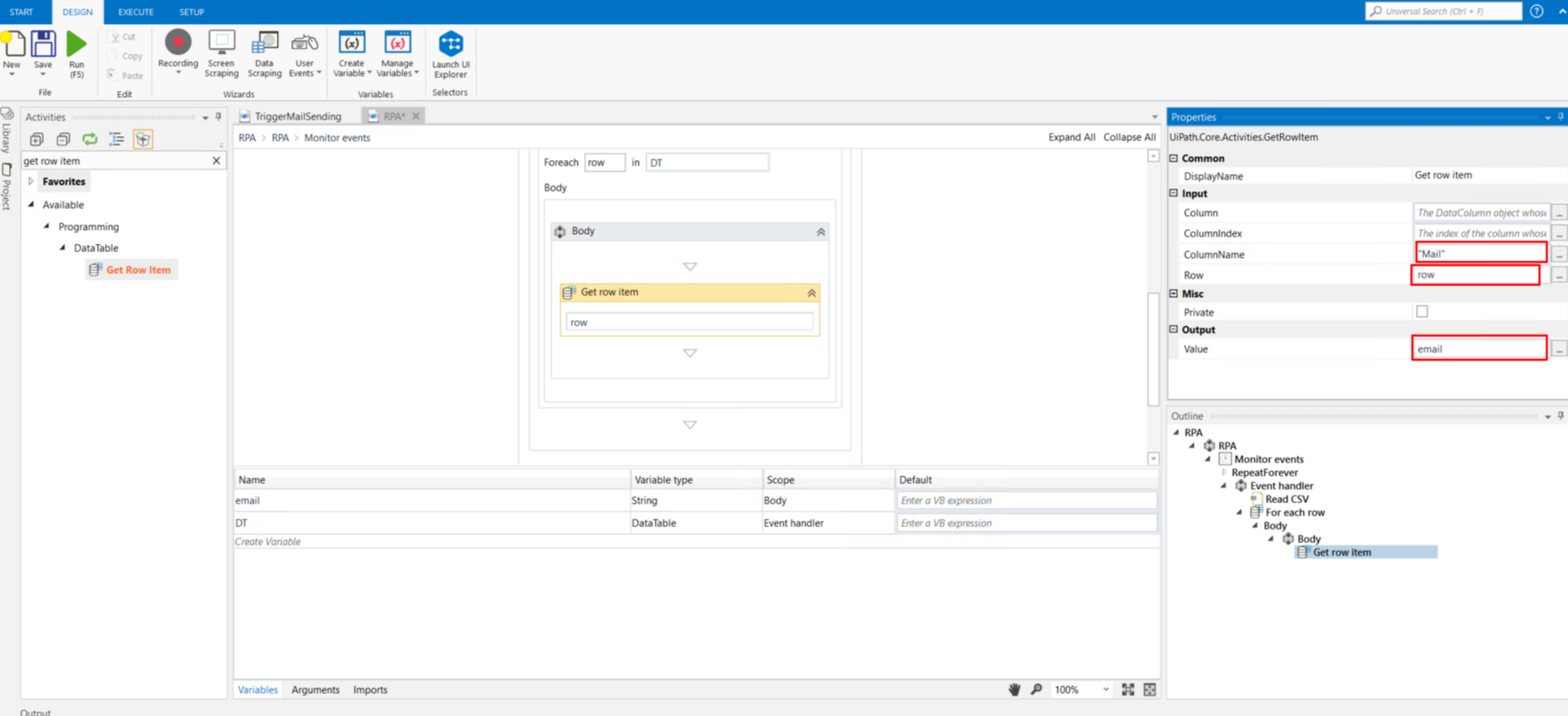The image size is (1568, 716).
Task: Start the Recording wizard
Action: (178, 43)
